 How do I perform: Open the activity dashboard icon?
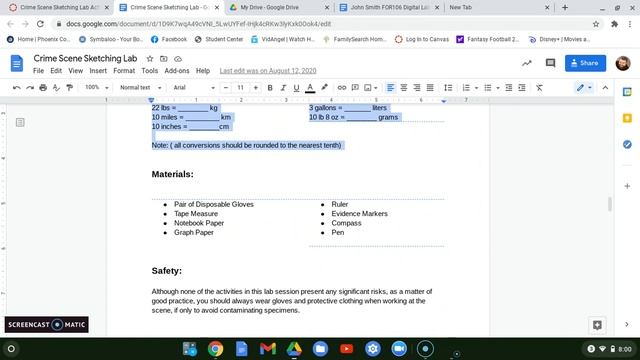[x=527, y=63]
